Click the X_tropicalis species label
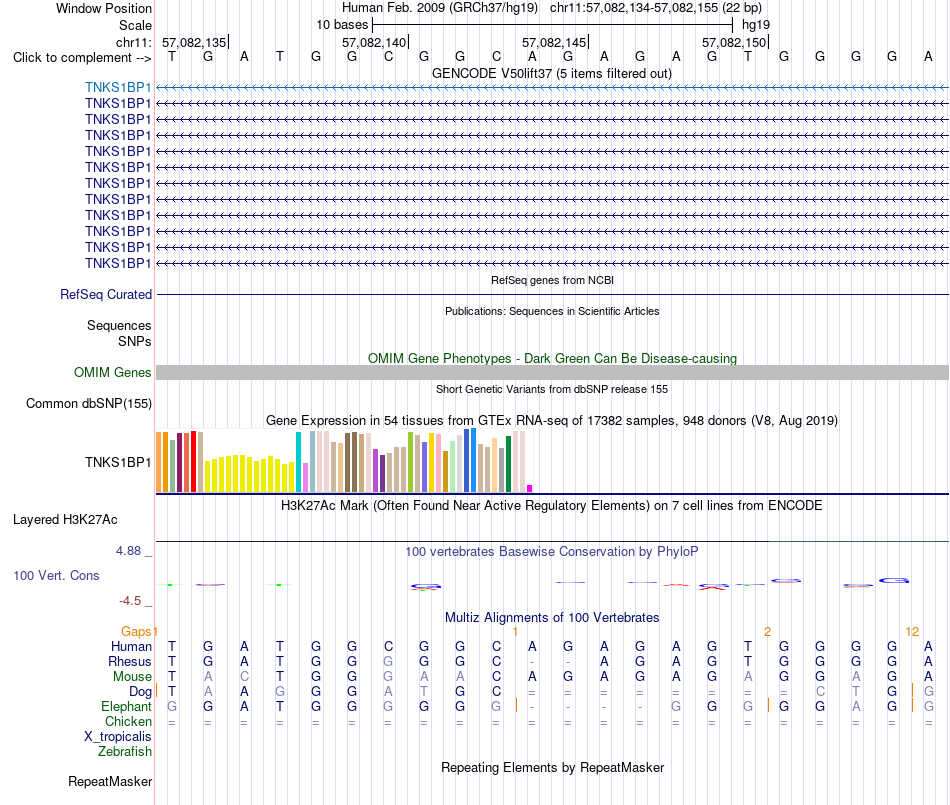 (x=118, y=737)
